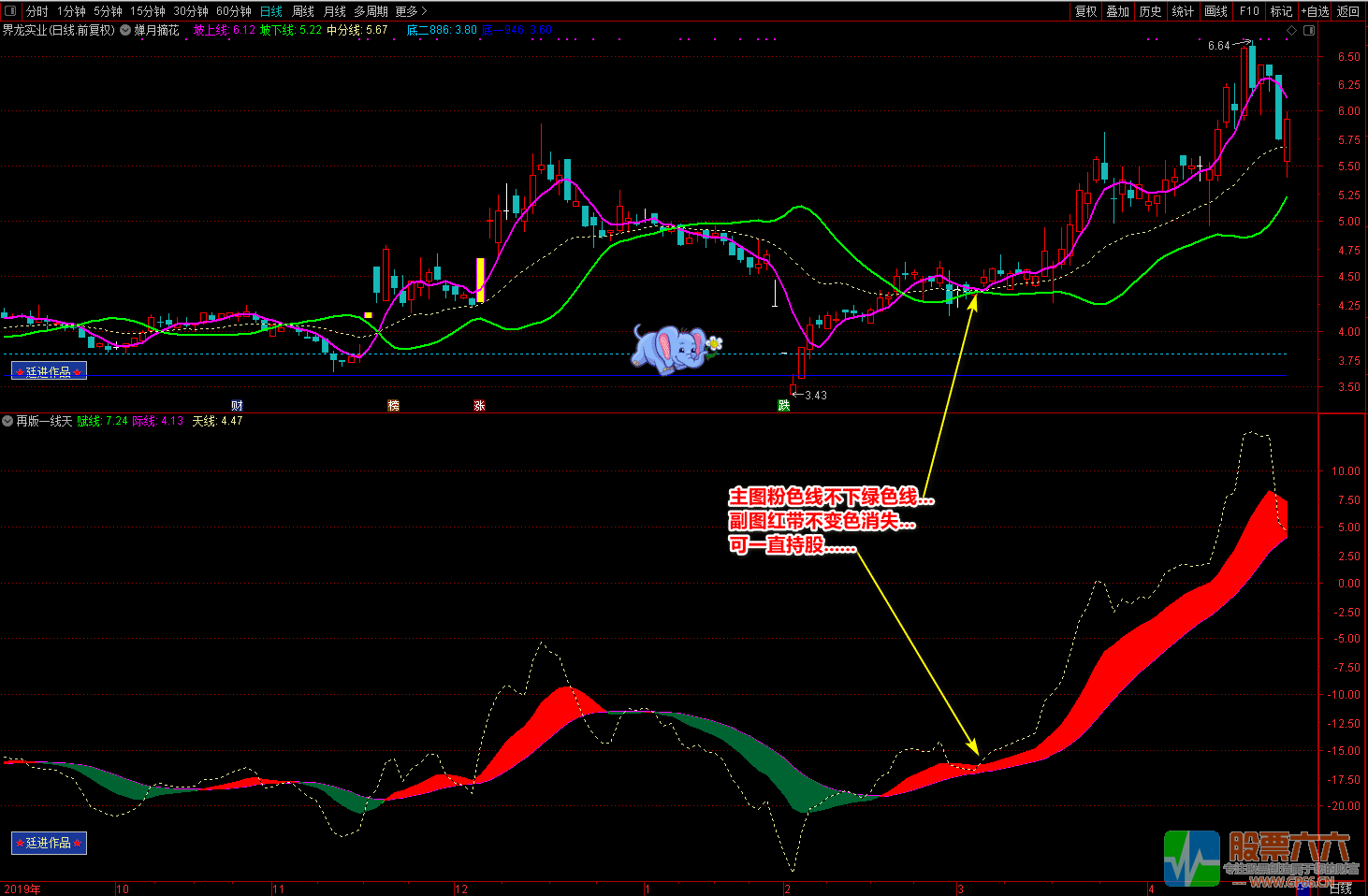Add stock via +自选 button
This screenshot has height=896, width=1368.
click(x=1315, y=11)
